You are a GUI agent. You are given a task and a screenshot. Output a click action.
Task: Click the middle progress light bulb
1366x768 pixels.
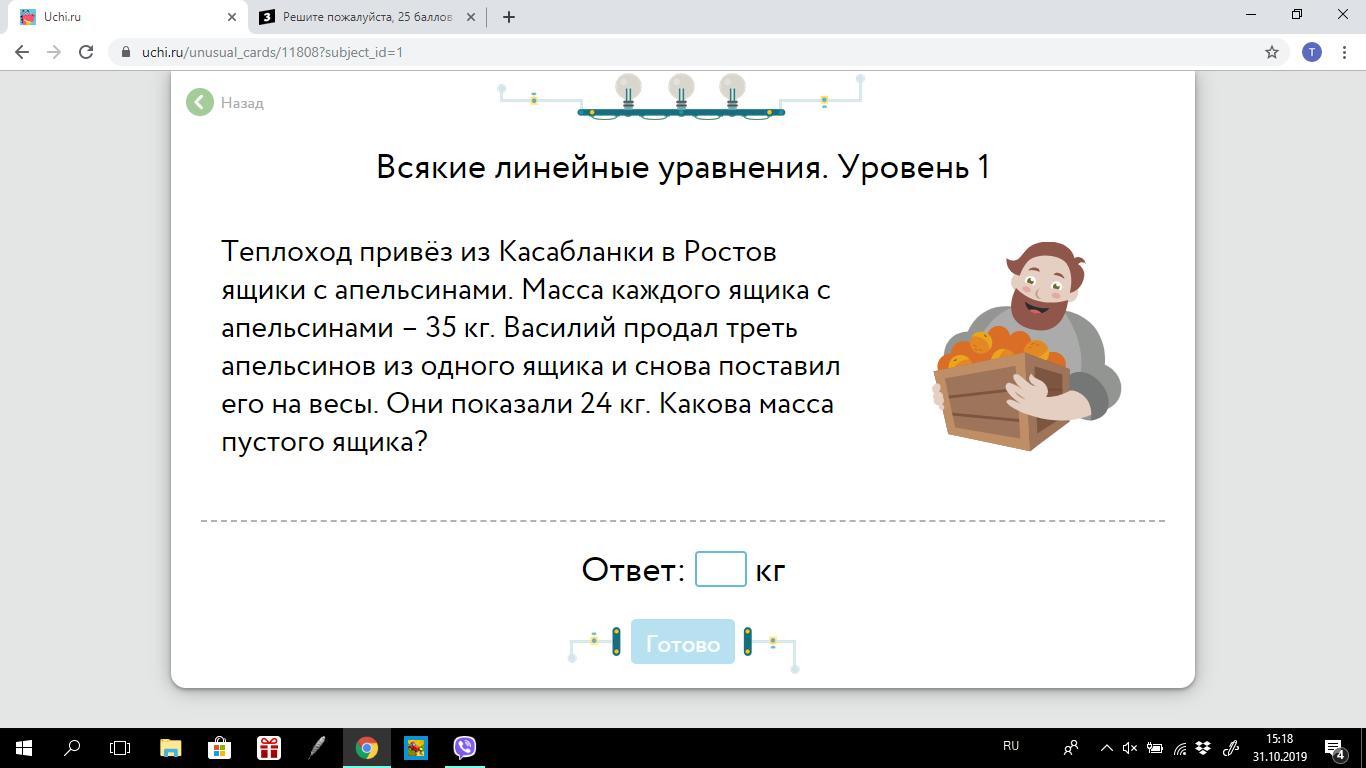681,91
